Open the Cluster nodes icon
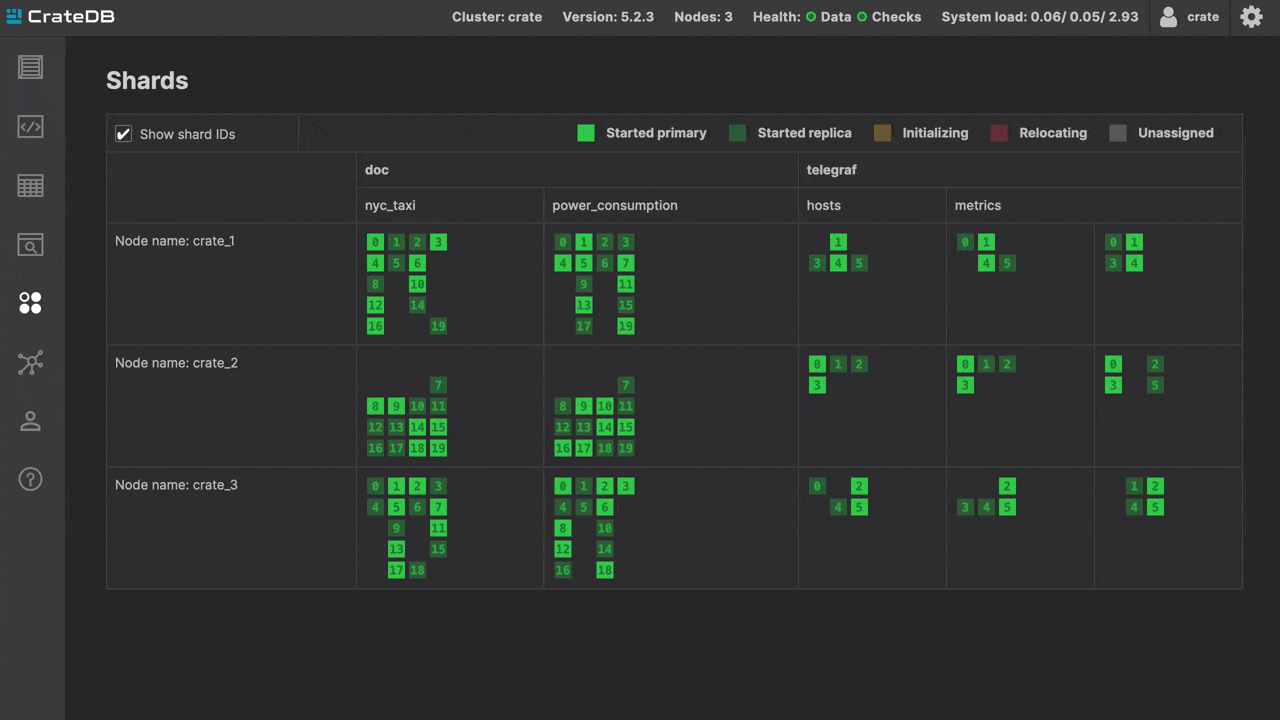 (31, 363)
